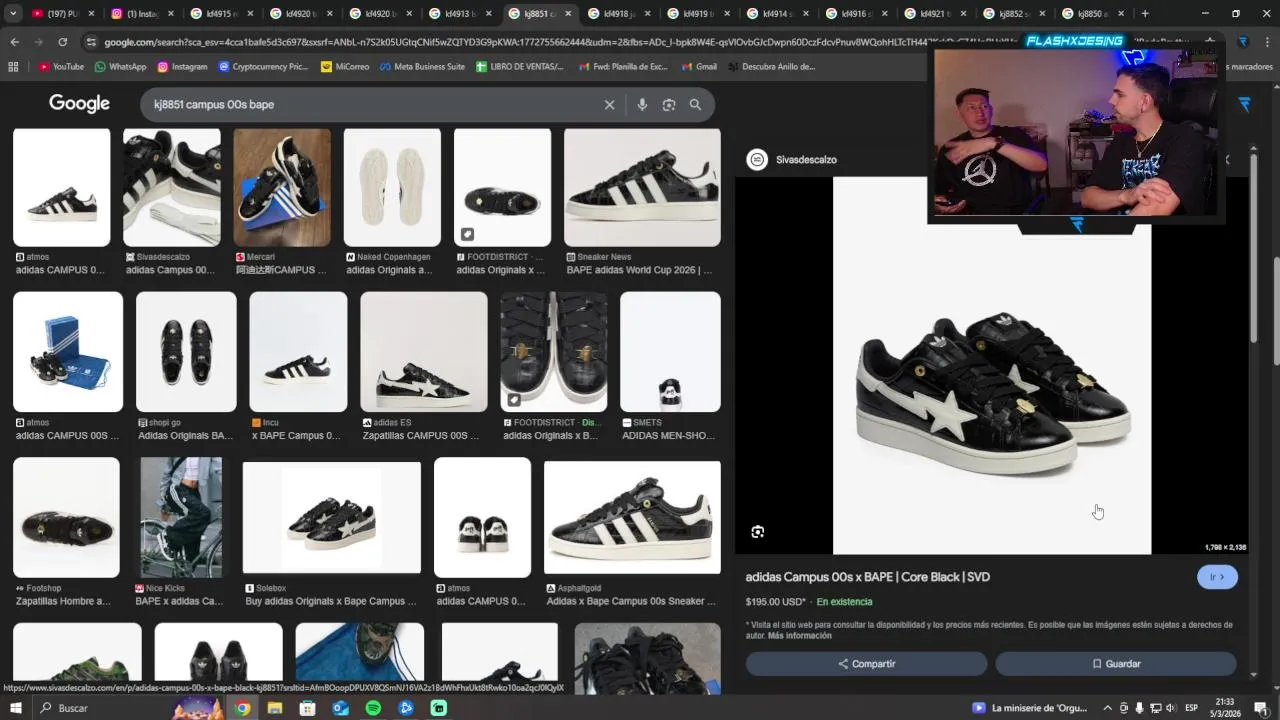
Task: Switch to the kf4918 browser tab
Action: [x=617, y=14]
